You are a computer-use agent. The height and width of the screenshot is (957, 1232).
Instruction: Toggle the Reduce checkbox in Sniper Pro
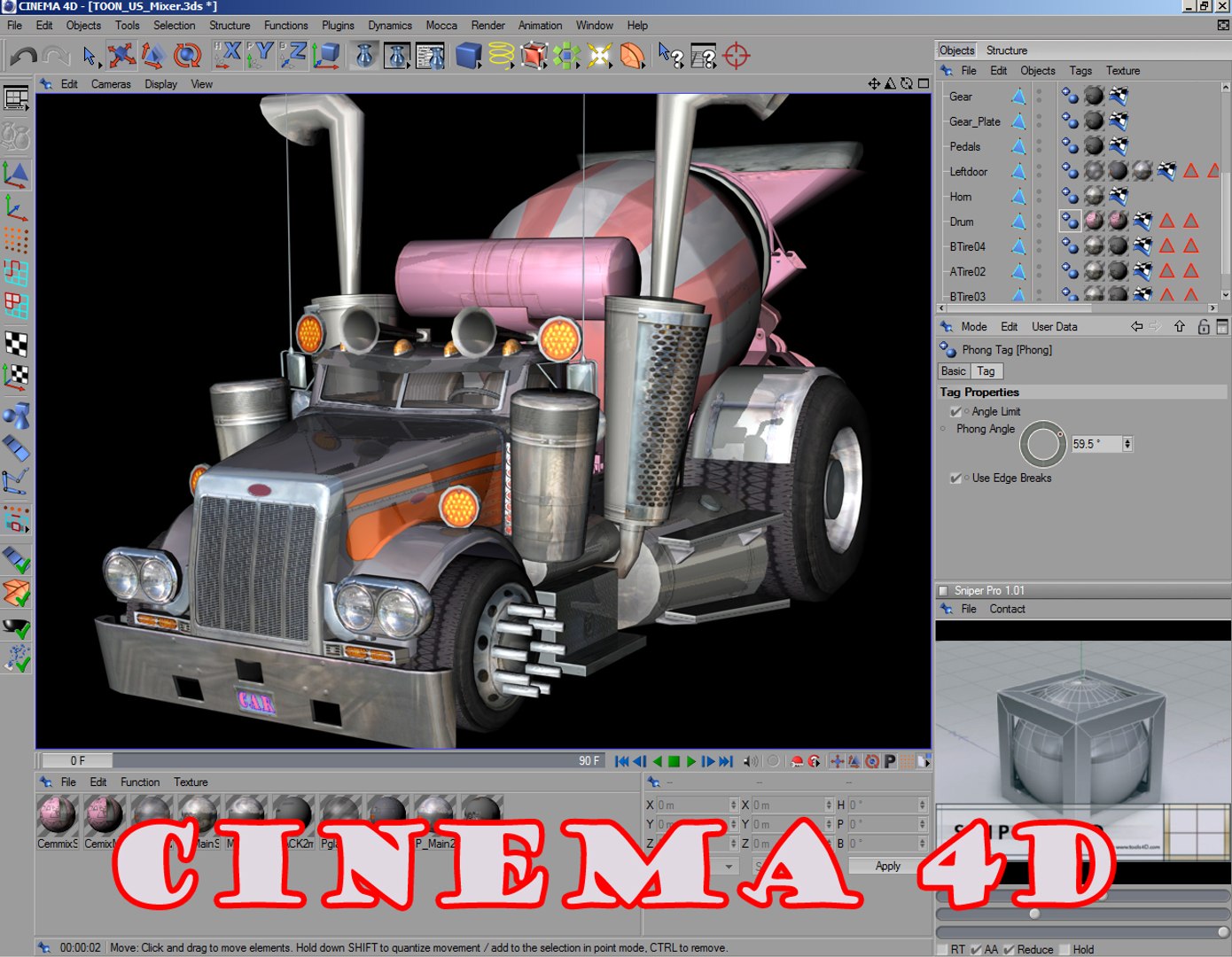(1009, 949)
